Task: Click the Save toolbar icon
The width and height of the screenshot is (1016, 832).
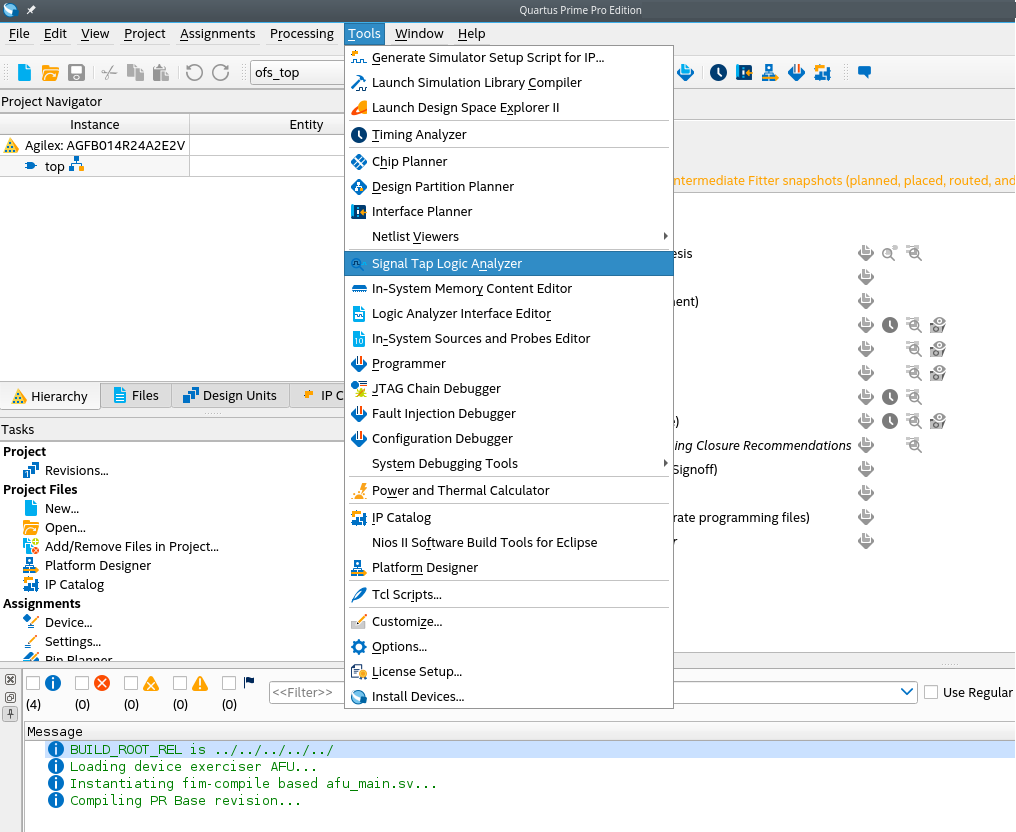Action: [x=76, y=72]
